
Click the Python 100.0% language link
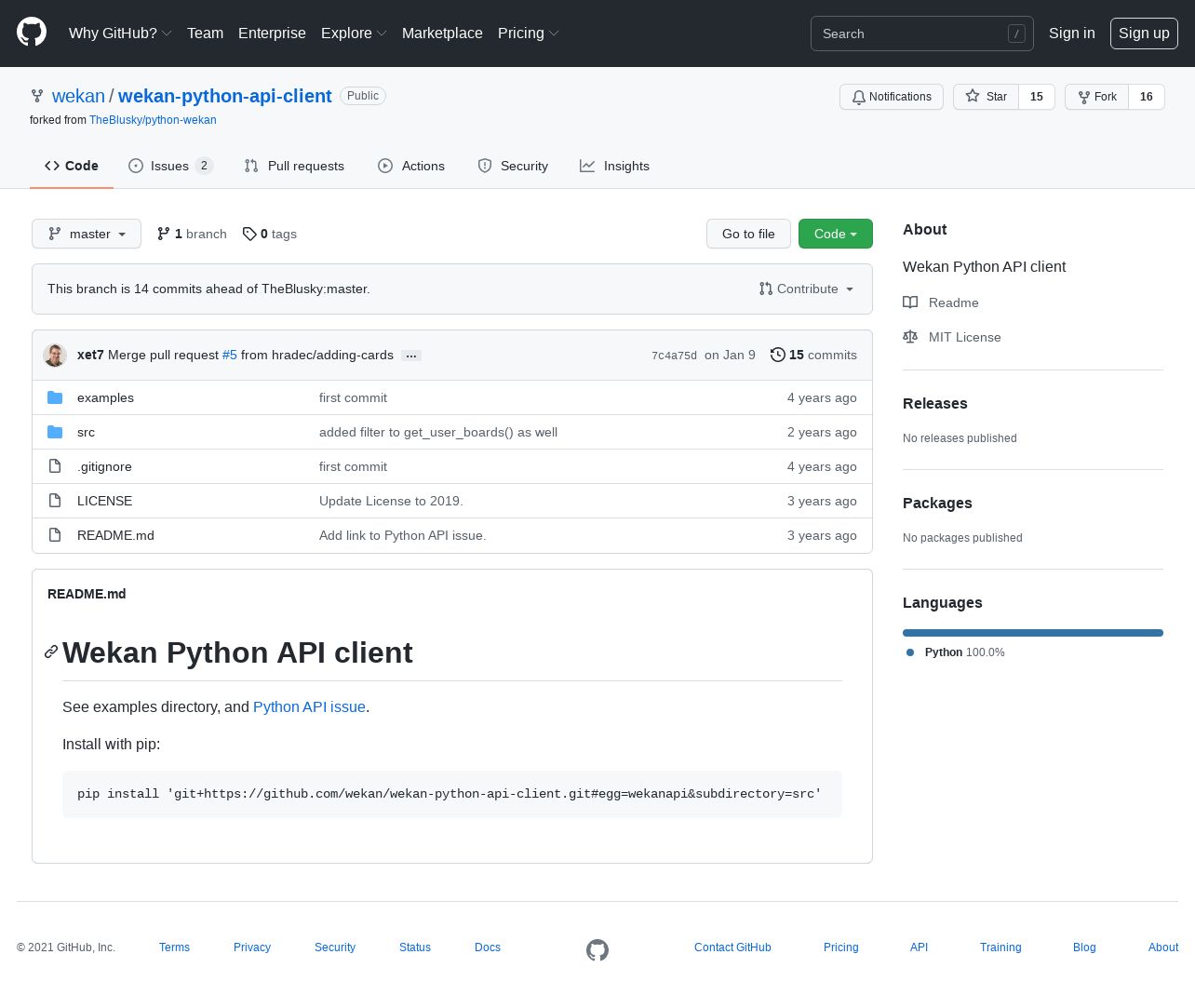pyautogui.click(x=956, y=652)
